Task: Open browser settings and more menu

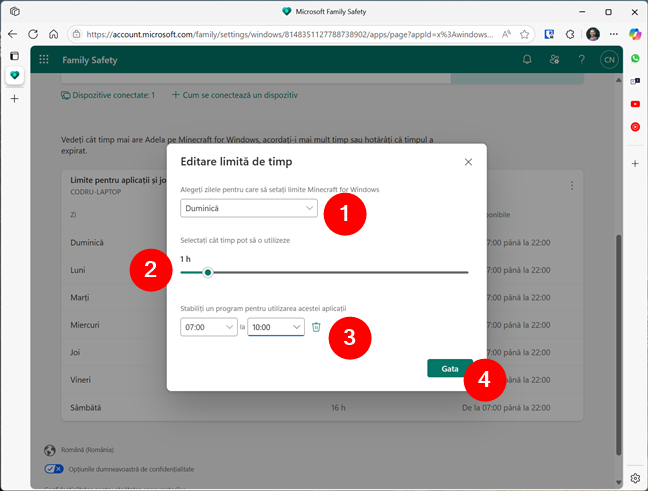Action: 614,34
